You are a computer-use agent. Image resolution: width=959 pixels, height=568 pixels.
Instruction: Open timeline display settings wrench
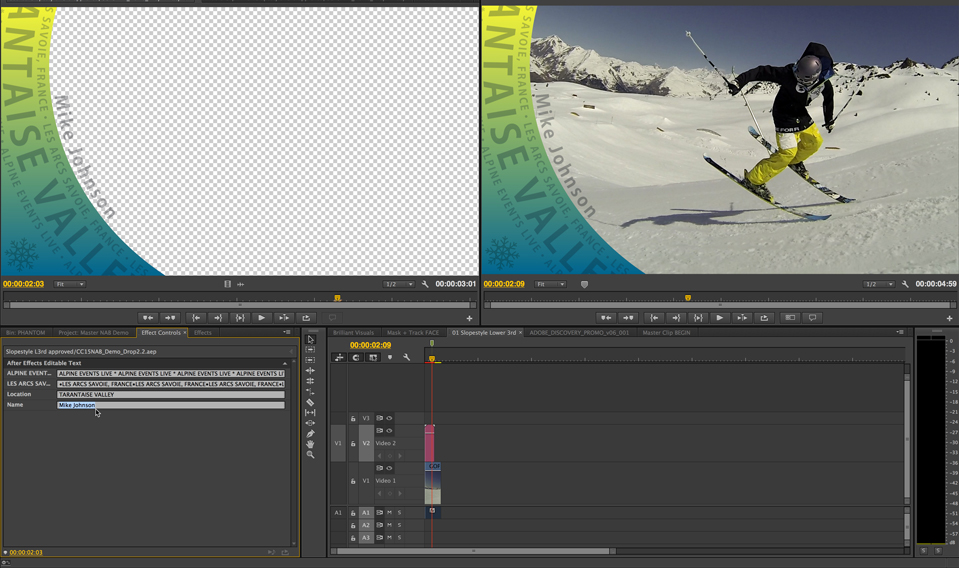406,357
